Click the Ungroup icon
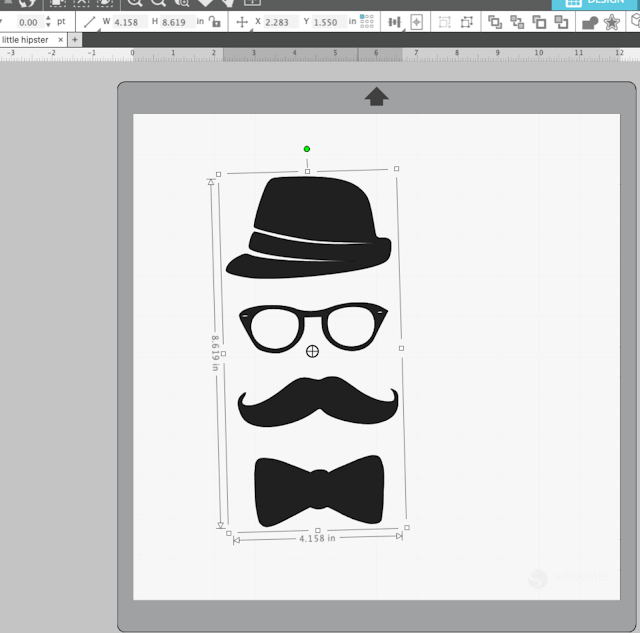Viewport: 640px width, 633px height. (x=467, y=22)
